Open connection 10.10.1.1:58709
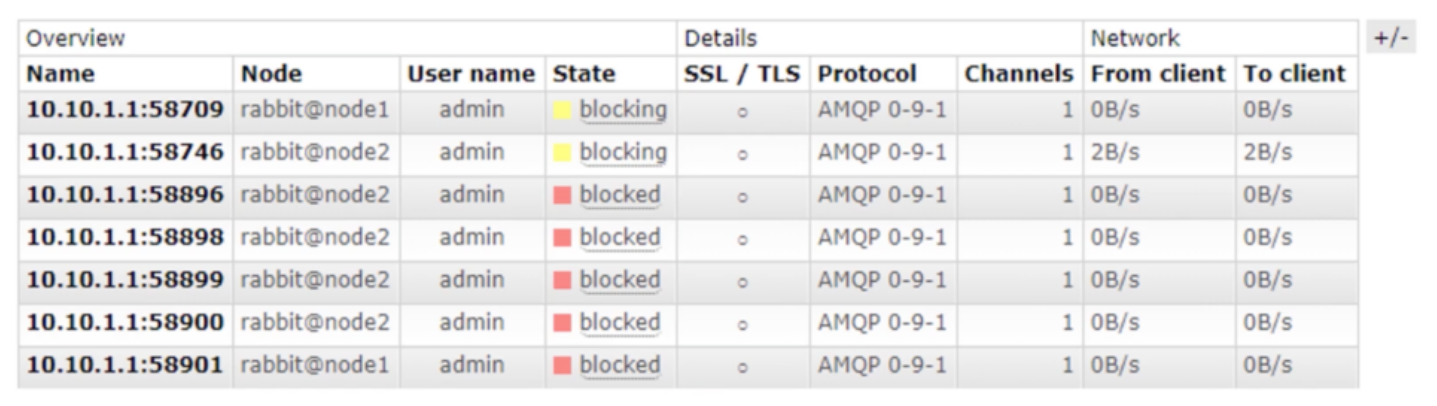The height and width of the screenshot is (406, 1437). click(x=125, y=110)
